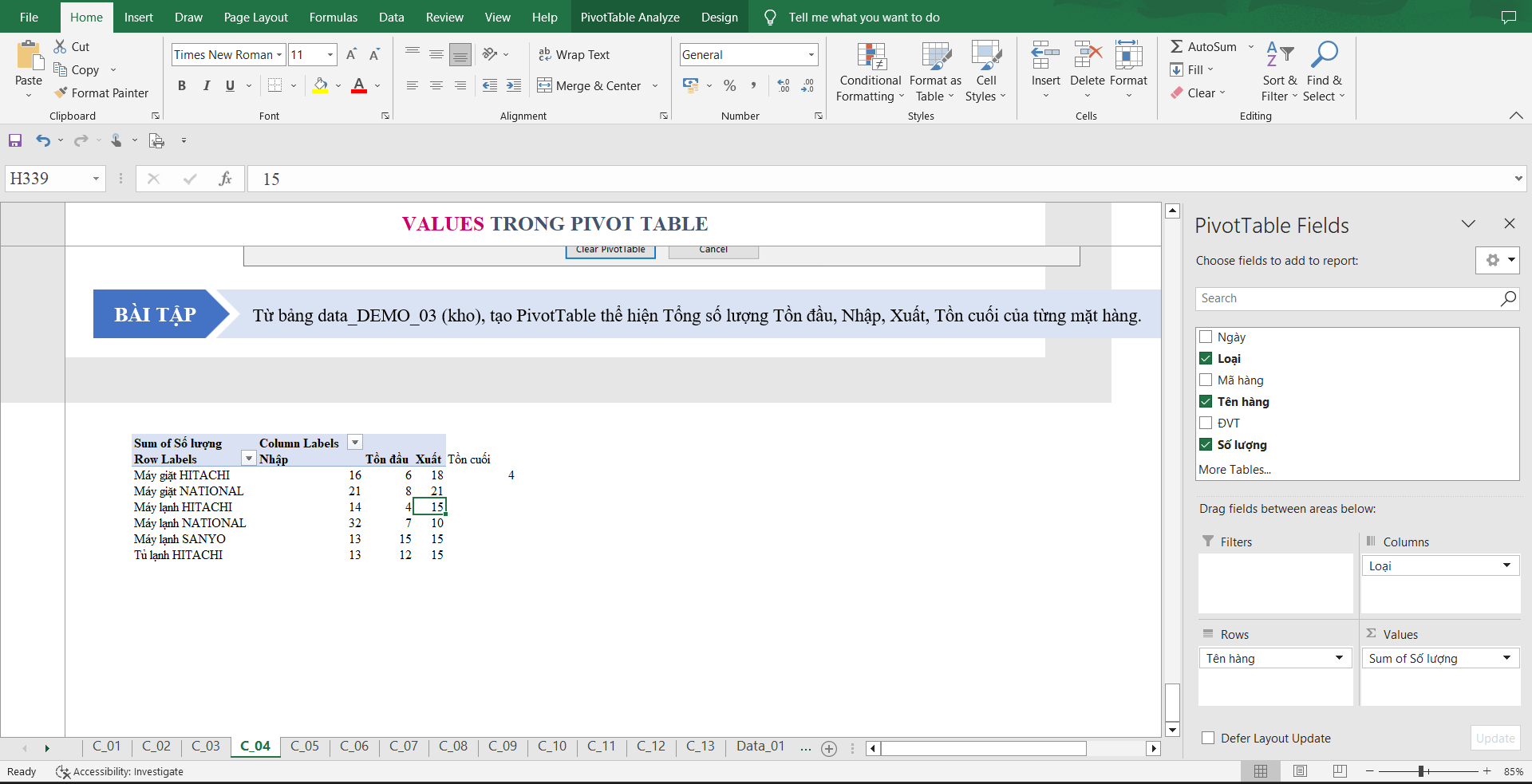Toggle Italic formatting
Image resolution: width=1532 pixels, height=784 pixels.
pyautogui.click(x=206, y=85)
